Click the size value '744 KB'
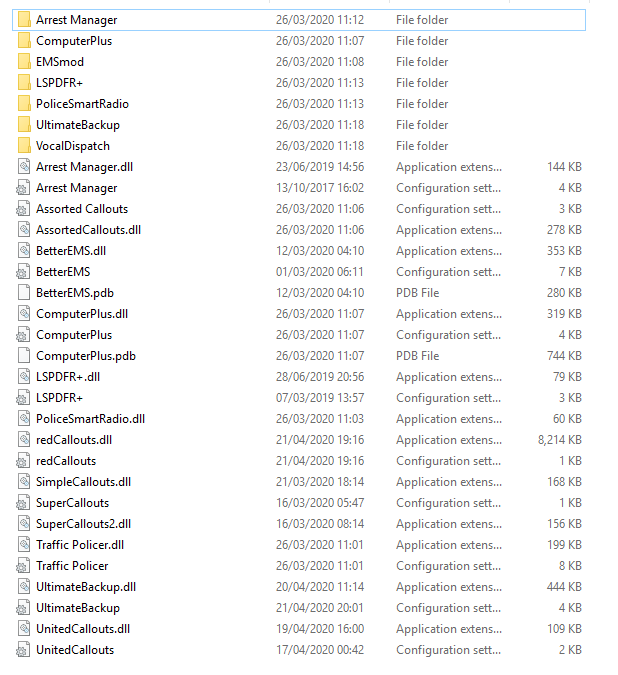Screen dimensions: 618x675 [x=564, y=356]
